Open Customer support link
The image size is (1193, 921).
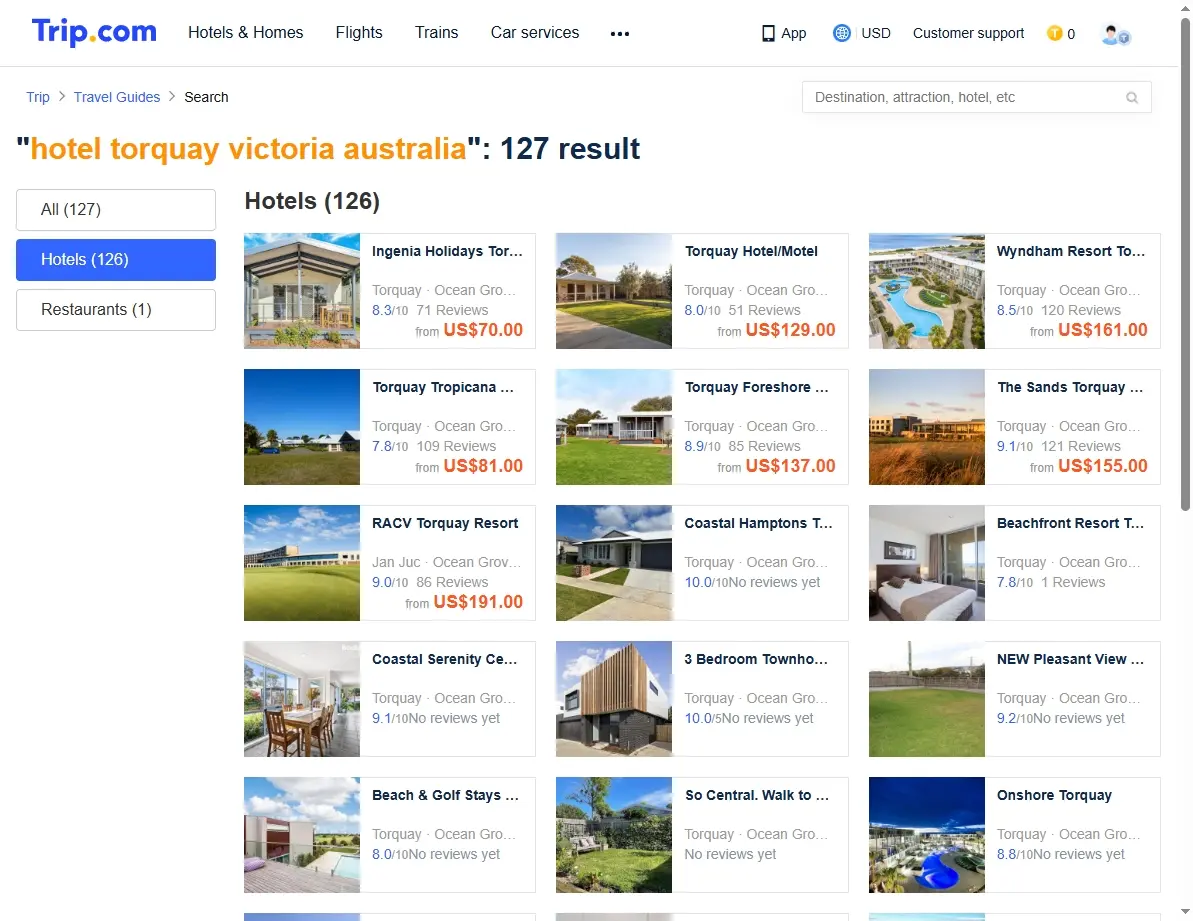[x=969, y=33]
